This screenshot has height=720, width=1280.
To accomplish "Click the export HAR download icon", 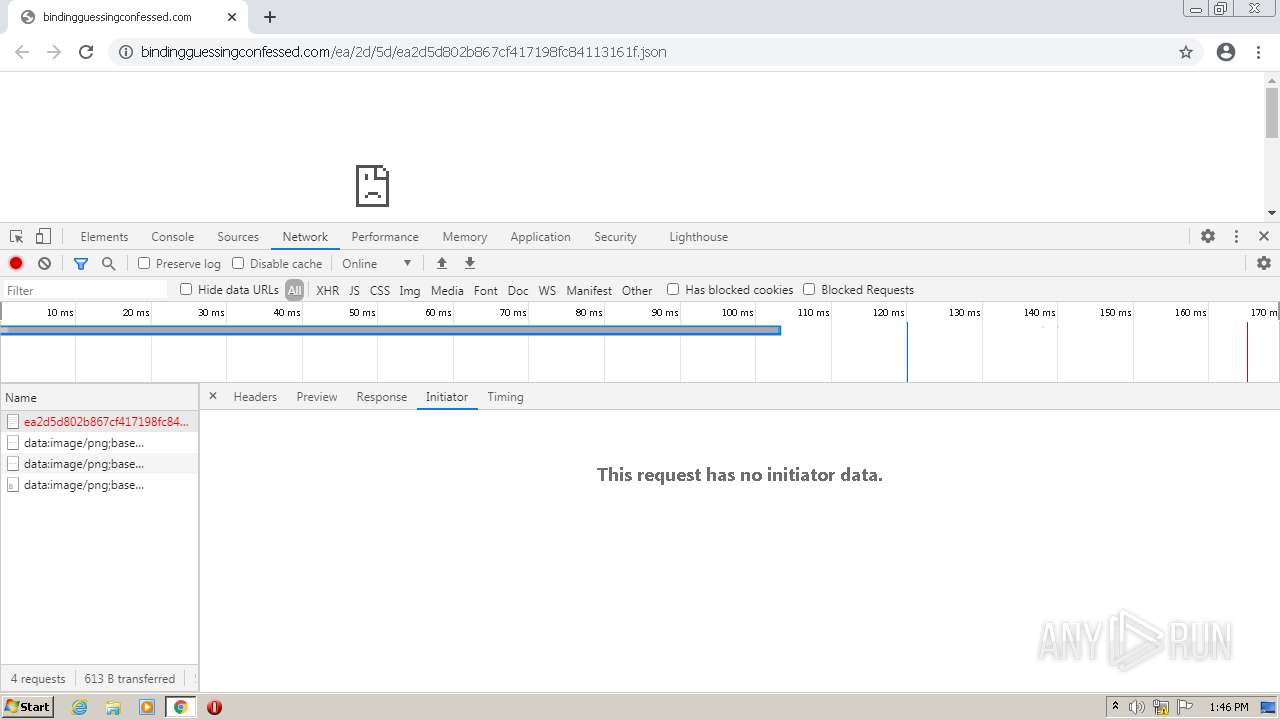I will point(470,263).
